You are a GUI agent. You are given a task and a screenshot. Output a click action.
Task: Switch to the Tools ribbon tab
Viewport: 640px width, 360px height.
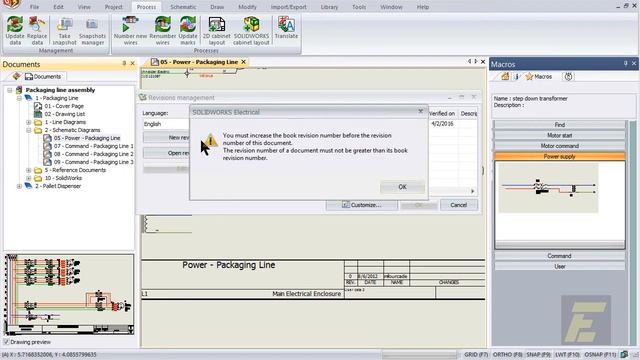click(x=359, y=7)
